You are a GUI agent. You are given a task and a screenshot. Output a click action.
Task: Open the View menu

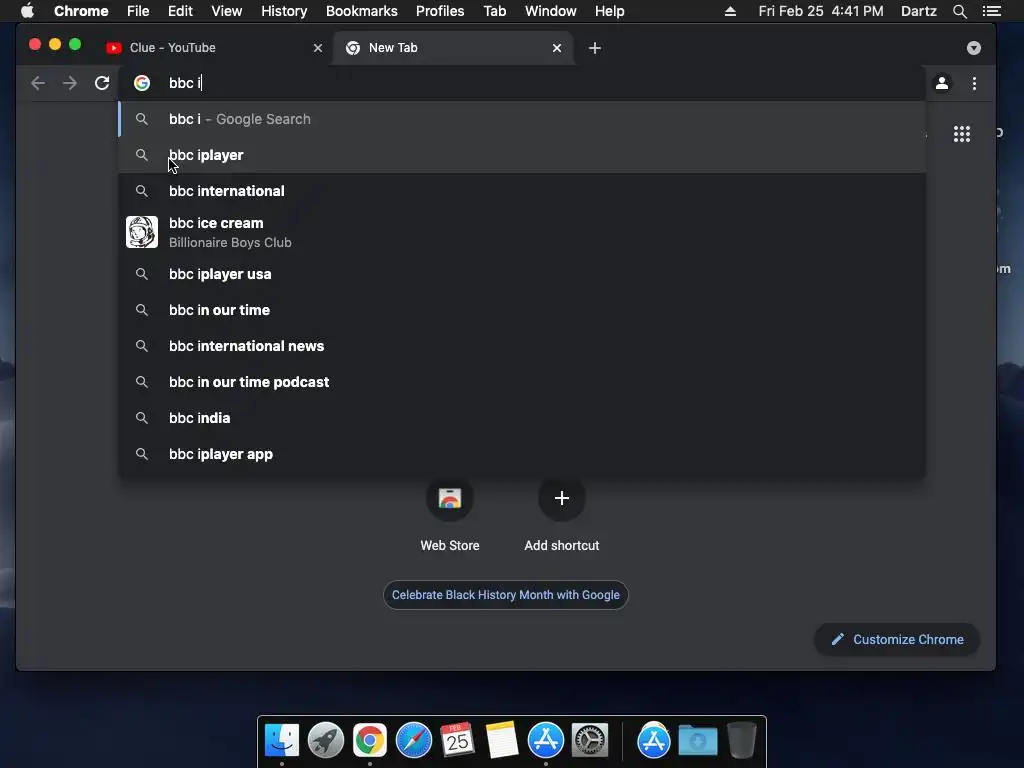[x=227, y=11]
